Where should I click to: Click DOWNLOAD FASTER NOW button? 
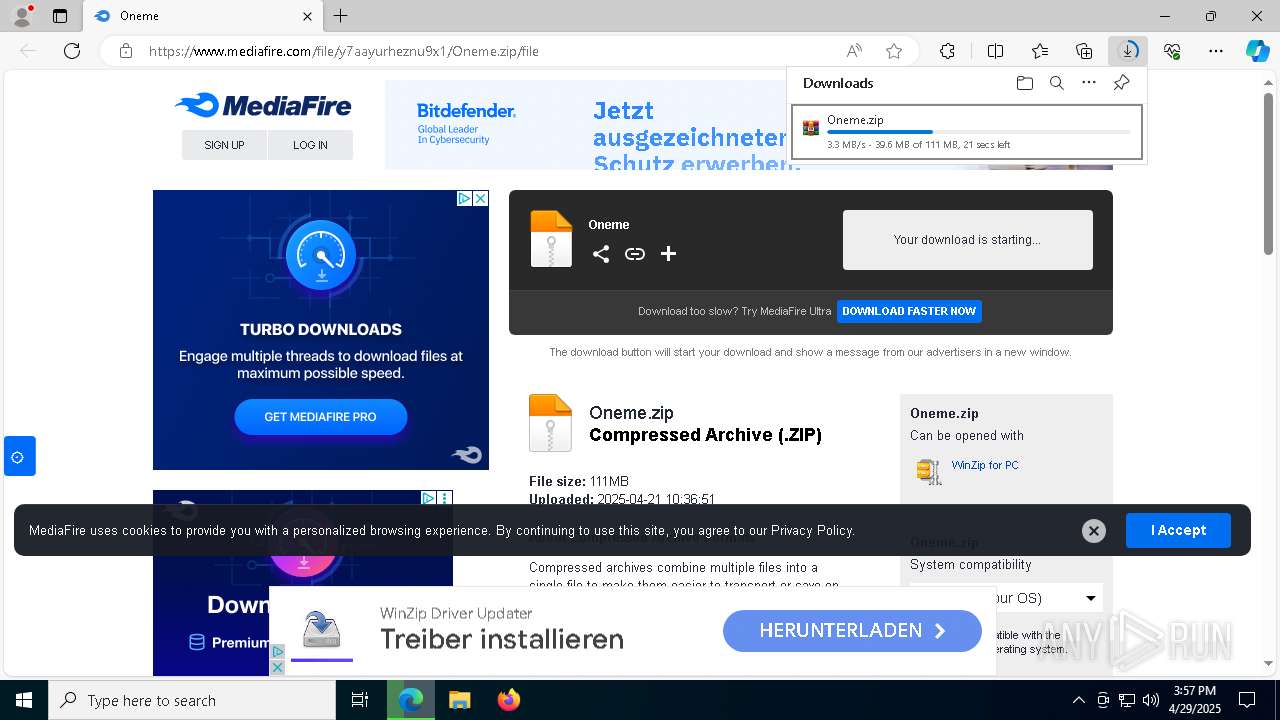pos(909,311)
